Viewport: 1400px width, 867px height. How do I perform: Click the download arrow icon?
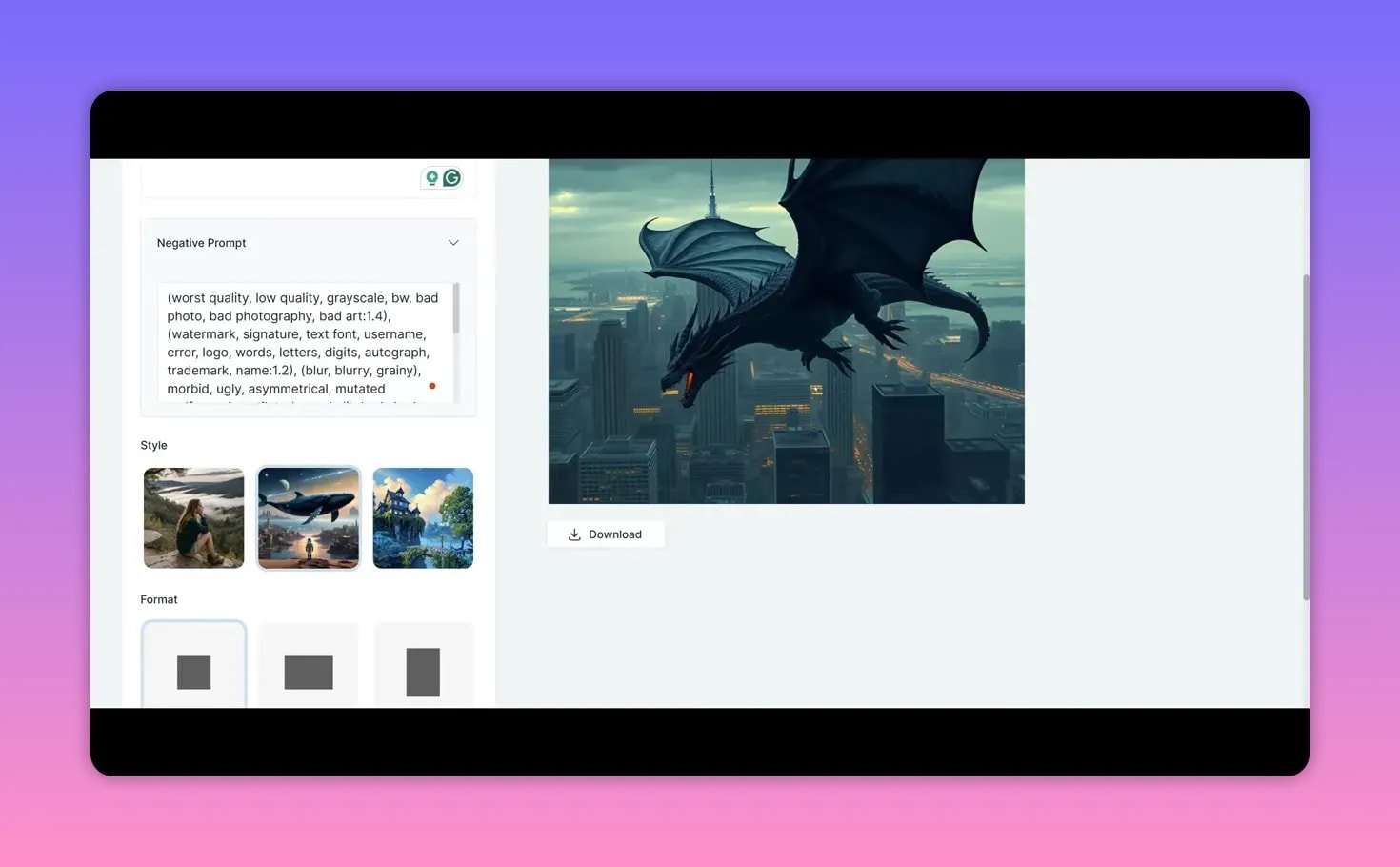(574, 534)
